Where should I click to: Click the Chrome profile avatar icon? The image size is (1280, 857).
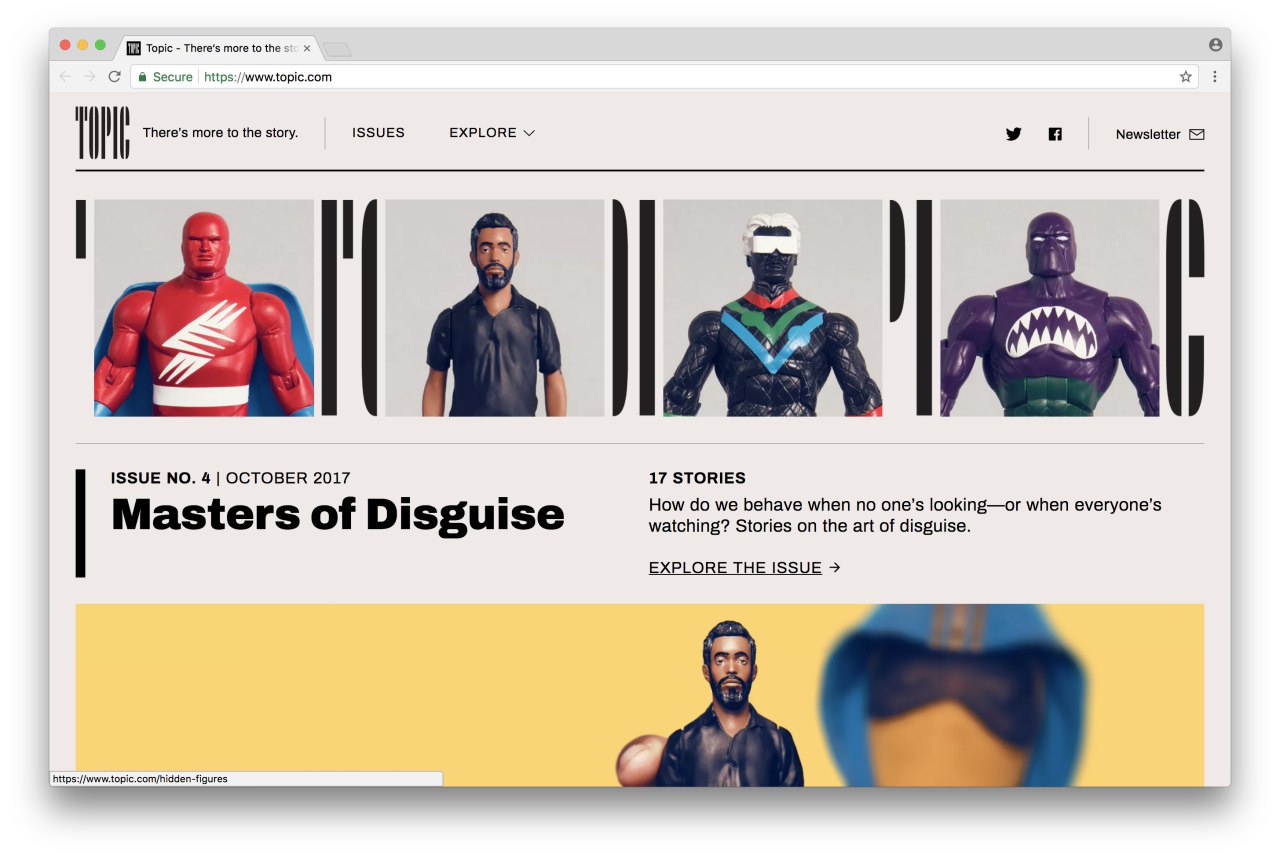click(1215, 45)
